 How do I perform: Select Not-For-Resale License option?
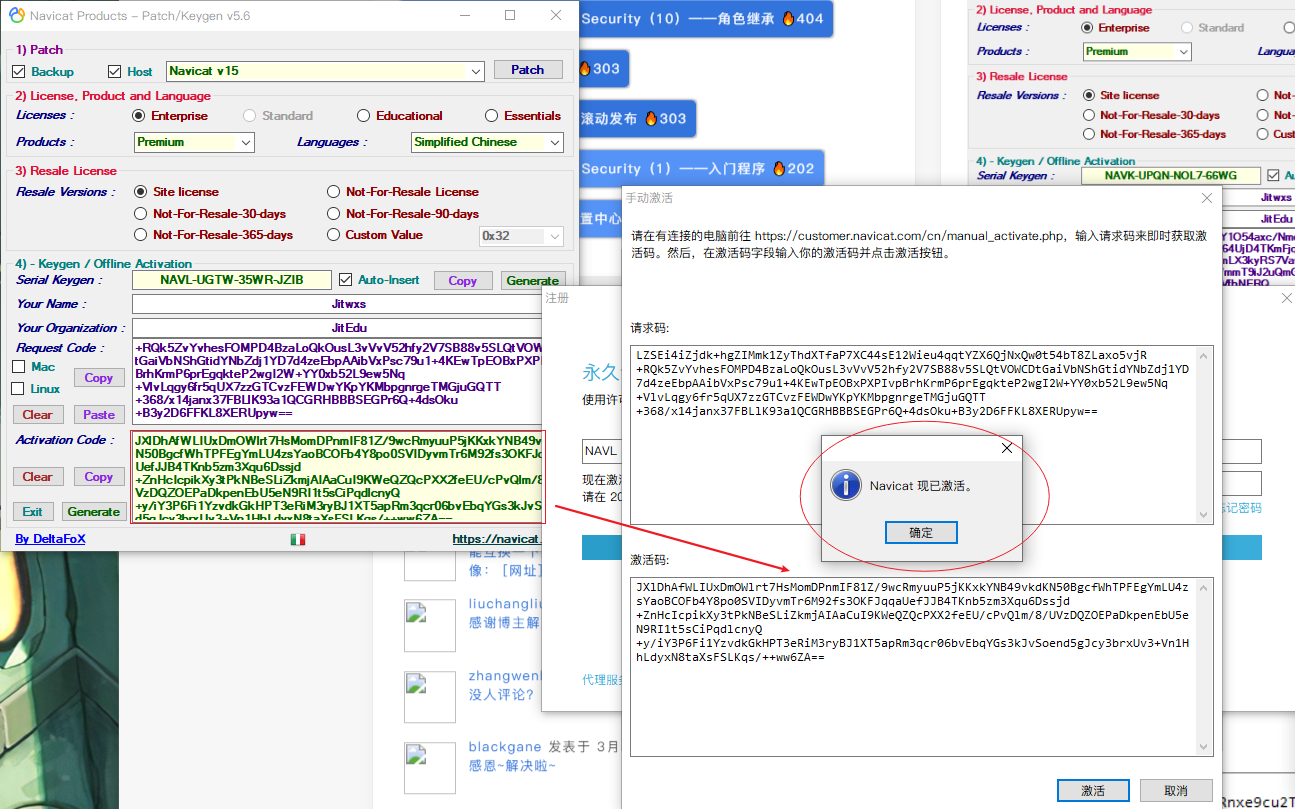[x=334, y=192]
